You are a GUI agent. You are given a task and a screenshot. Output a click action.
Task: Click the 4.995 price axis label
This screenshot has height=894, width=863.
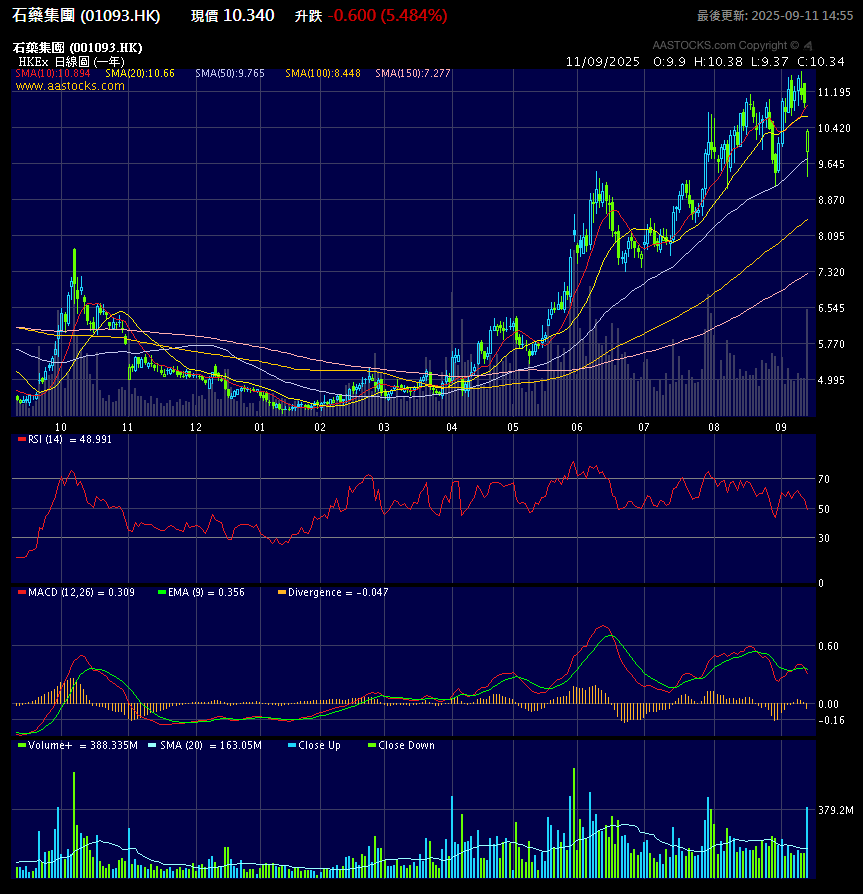(x=831, y=380)
